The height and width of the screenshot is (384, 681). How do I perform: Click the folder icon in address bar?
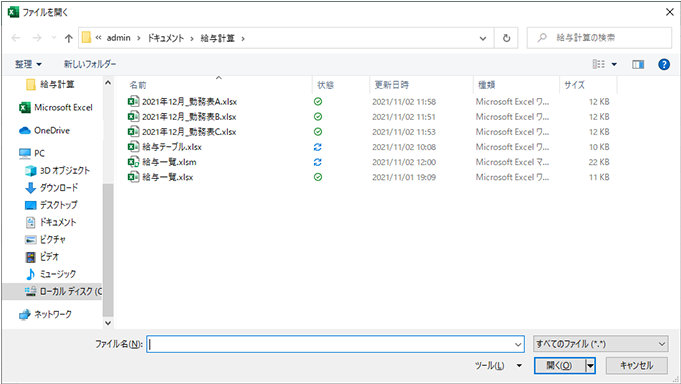(x=86, y=38)
